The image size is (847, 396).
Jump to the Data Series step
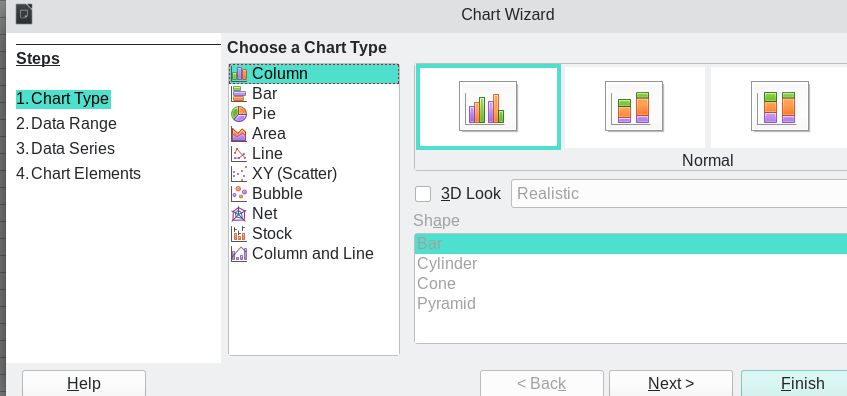click(x=65, y=149)
